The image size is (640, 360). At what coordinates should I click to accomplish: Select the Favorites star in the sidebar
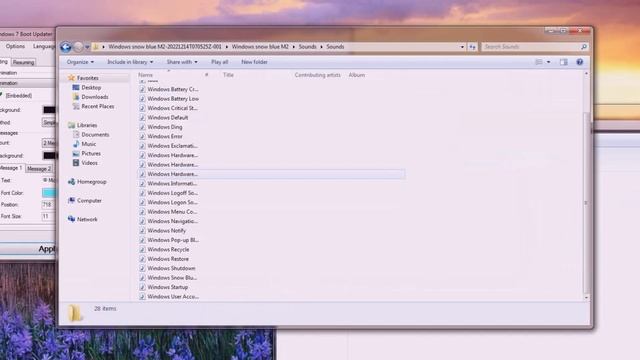click(x=71, y=78)
